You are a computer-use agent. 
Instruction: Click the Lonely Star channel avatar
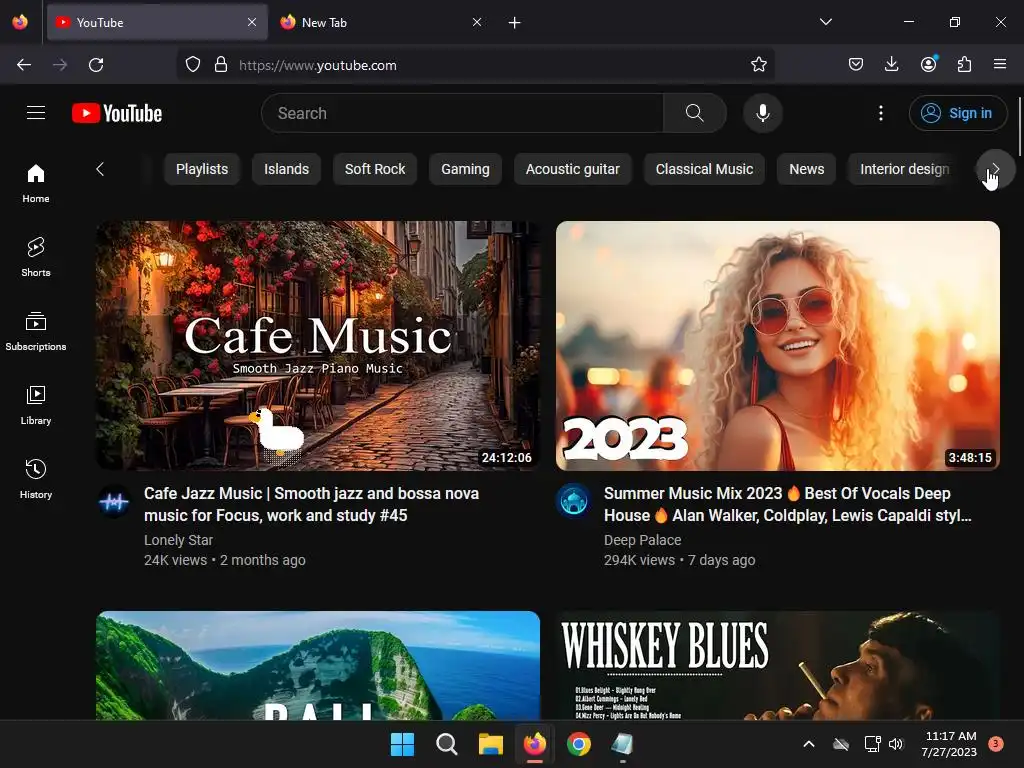(x=114, y=502)
